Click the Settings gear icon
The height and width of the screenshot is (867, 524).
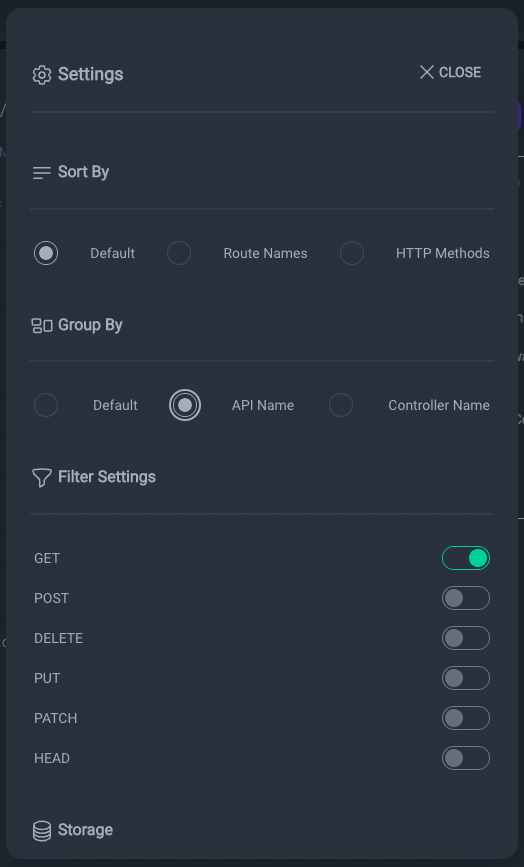[42, 75]
